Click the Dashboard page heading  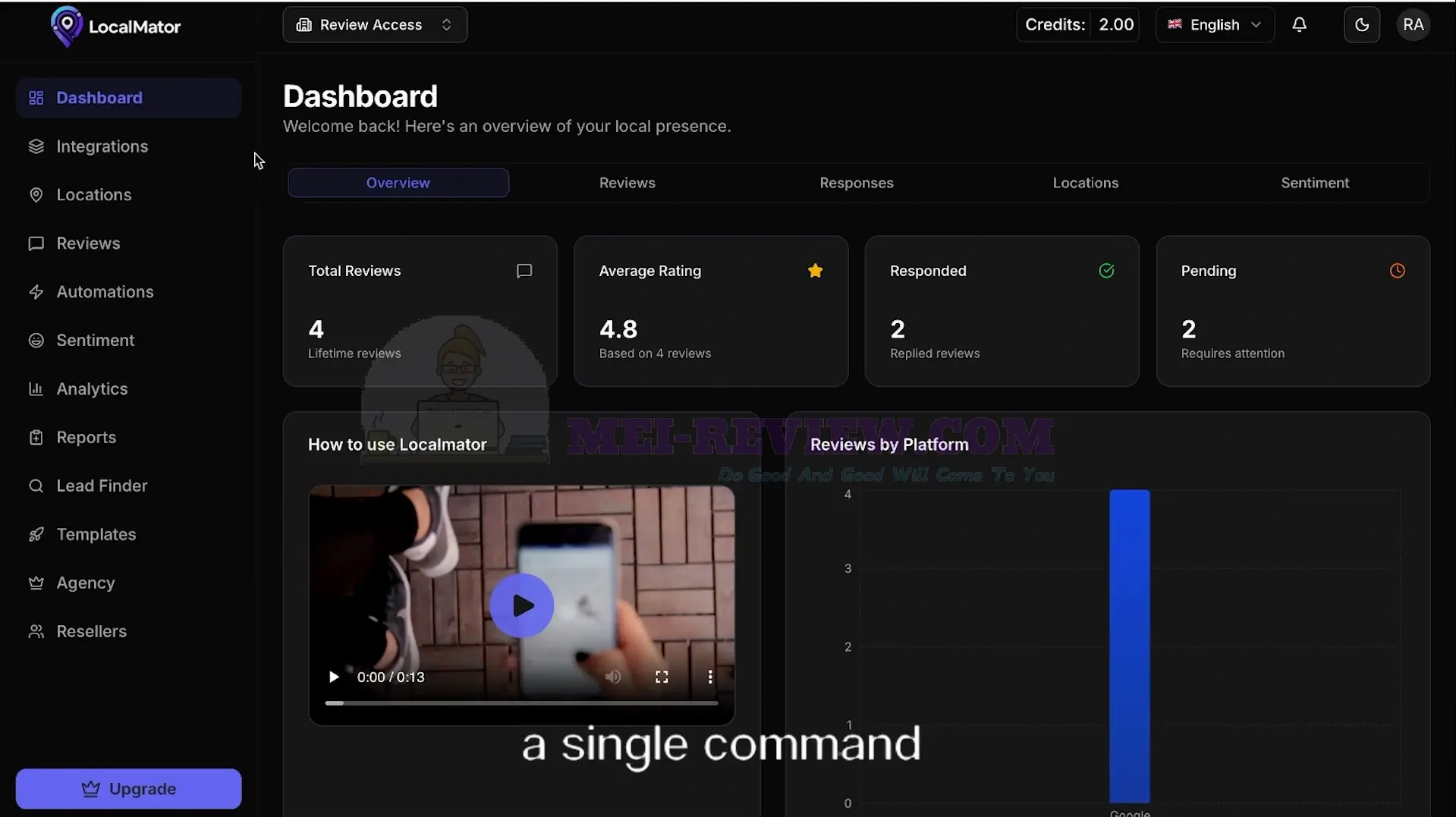click(x=360, y=96)
